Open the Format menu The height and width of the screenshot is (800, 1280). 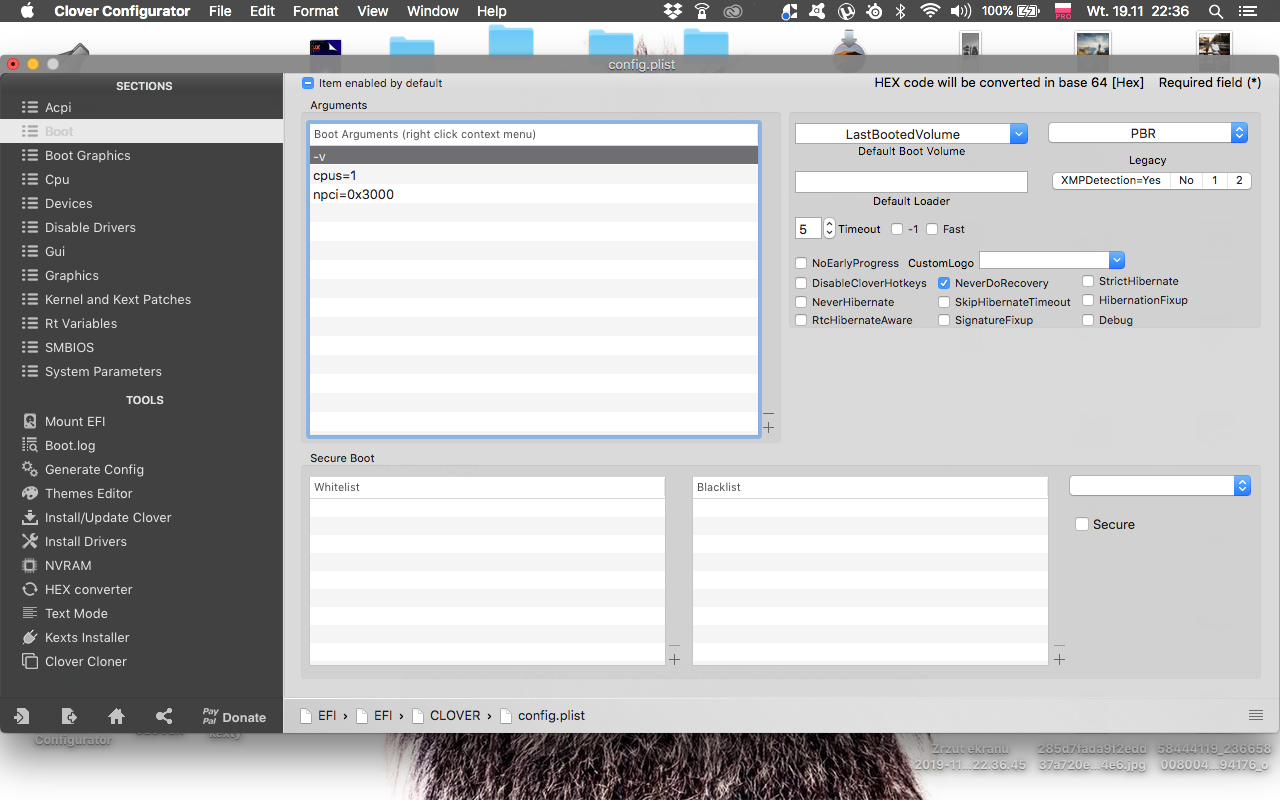click(x=316, y=11)
